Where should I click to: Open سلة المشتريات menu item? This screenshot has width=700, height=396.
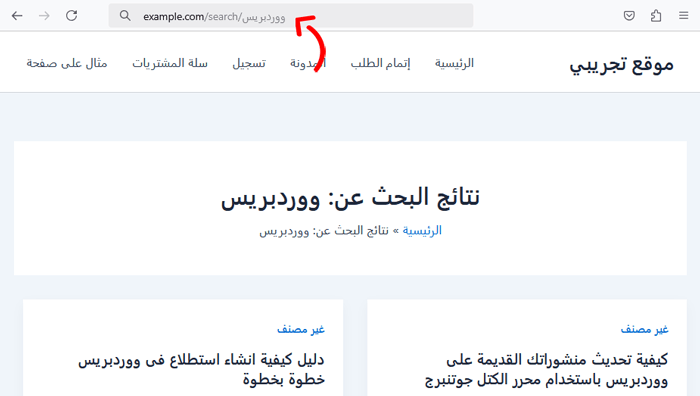click(170, 63)
